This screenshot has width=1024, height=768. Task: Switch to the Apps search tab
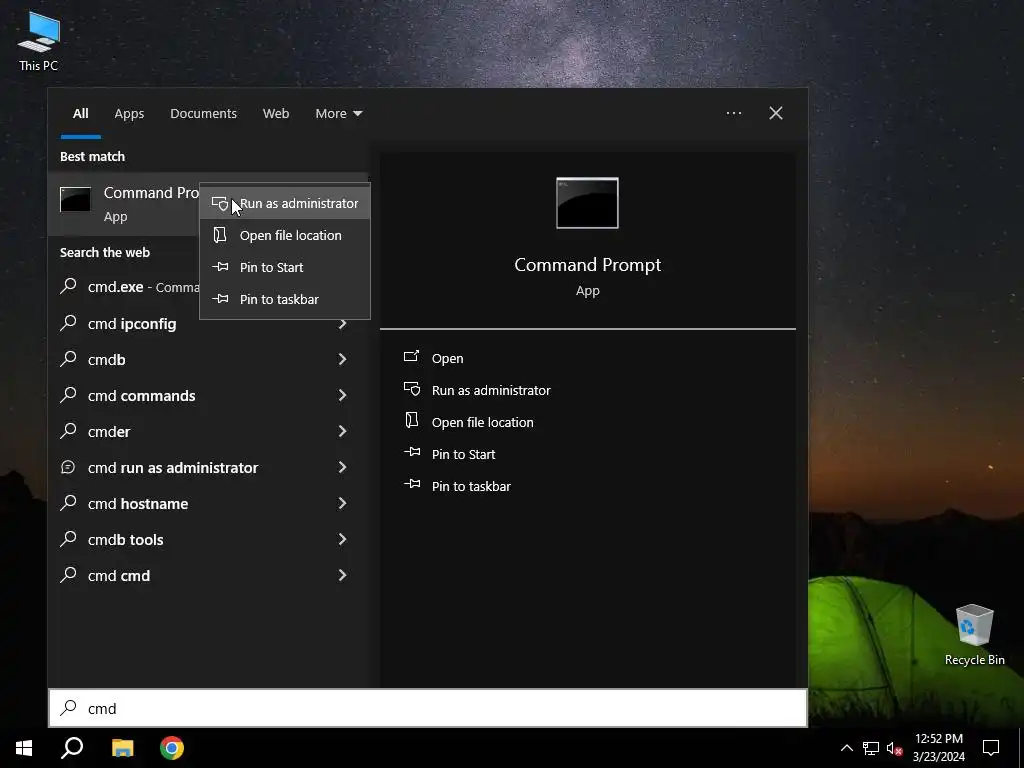pyautogui.click(x=129, y=114)
